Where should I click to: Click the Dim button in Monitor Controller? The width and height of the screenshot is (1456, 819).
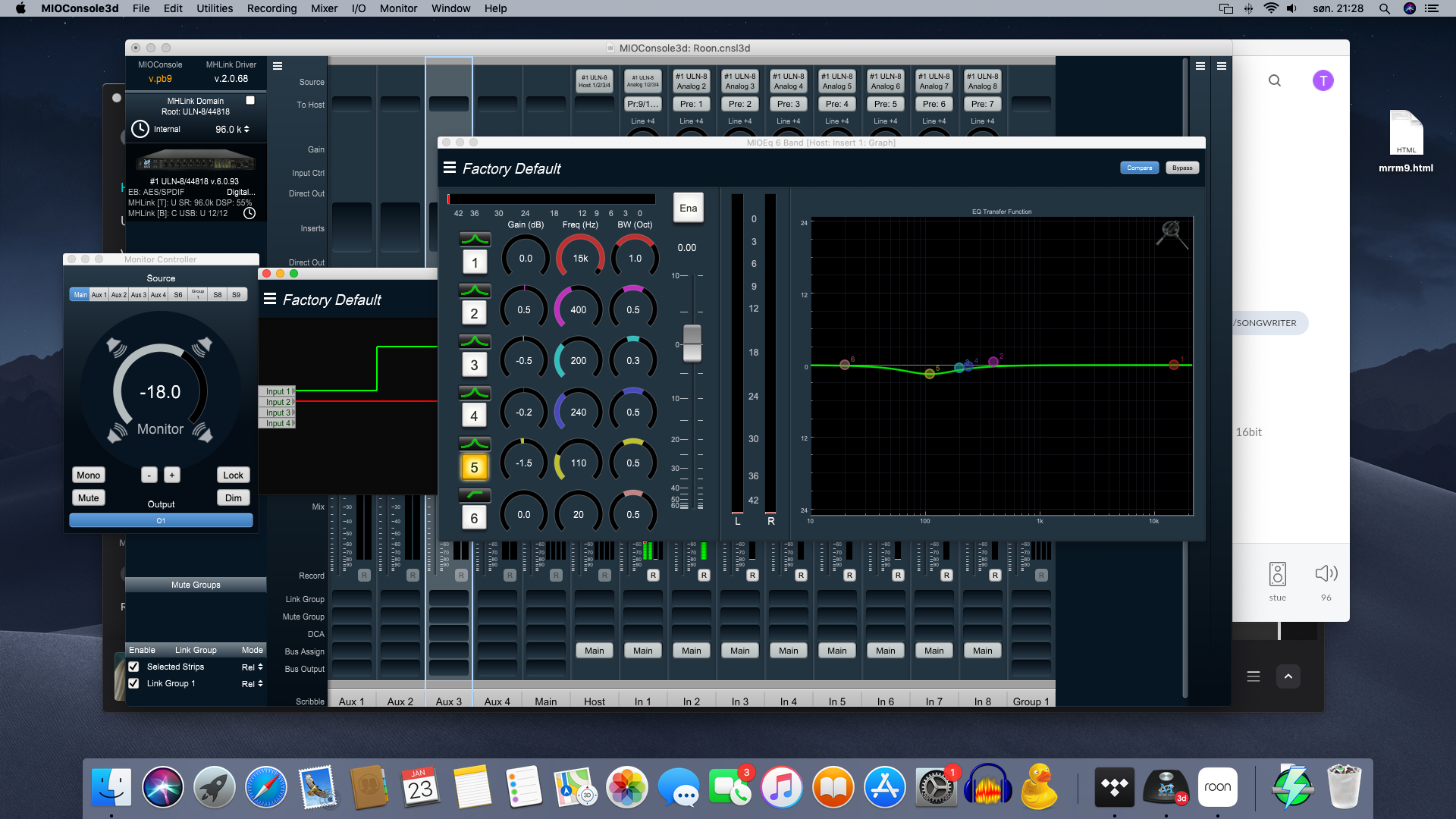point(234,498)
